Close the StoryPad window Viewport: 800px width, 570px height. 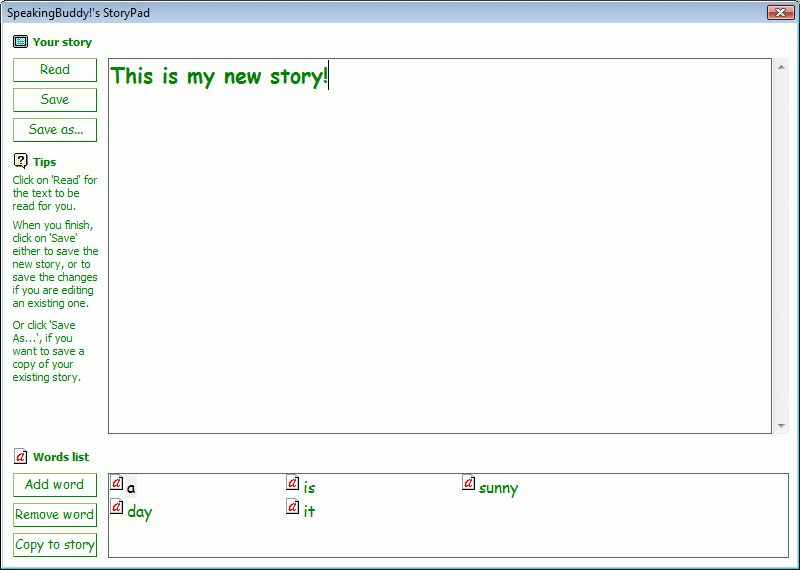(x=780, y=13)
